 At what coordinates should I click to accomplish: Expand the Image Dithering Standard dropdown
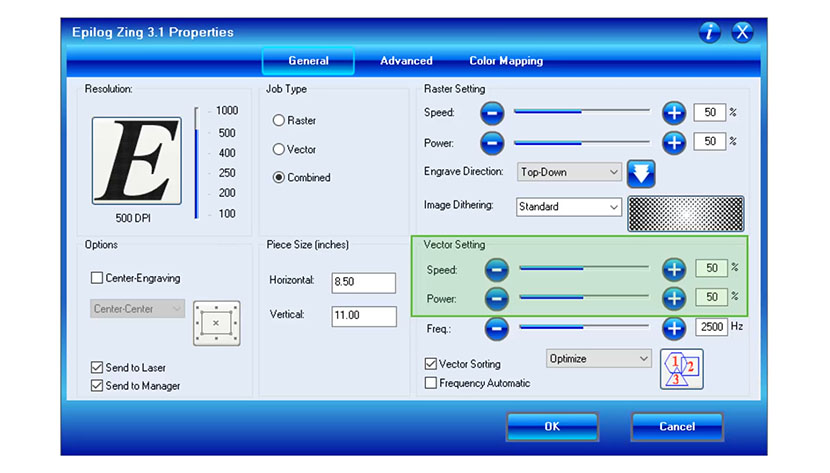point(569,207)
